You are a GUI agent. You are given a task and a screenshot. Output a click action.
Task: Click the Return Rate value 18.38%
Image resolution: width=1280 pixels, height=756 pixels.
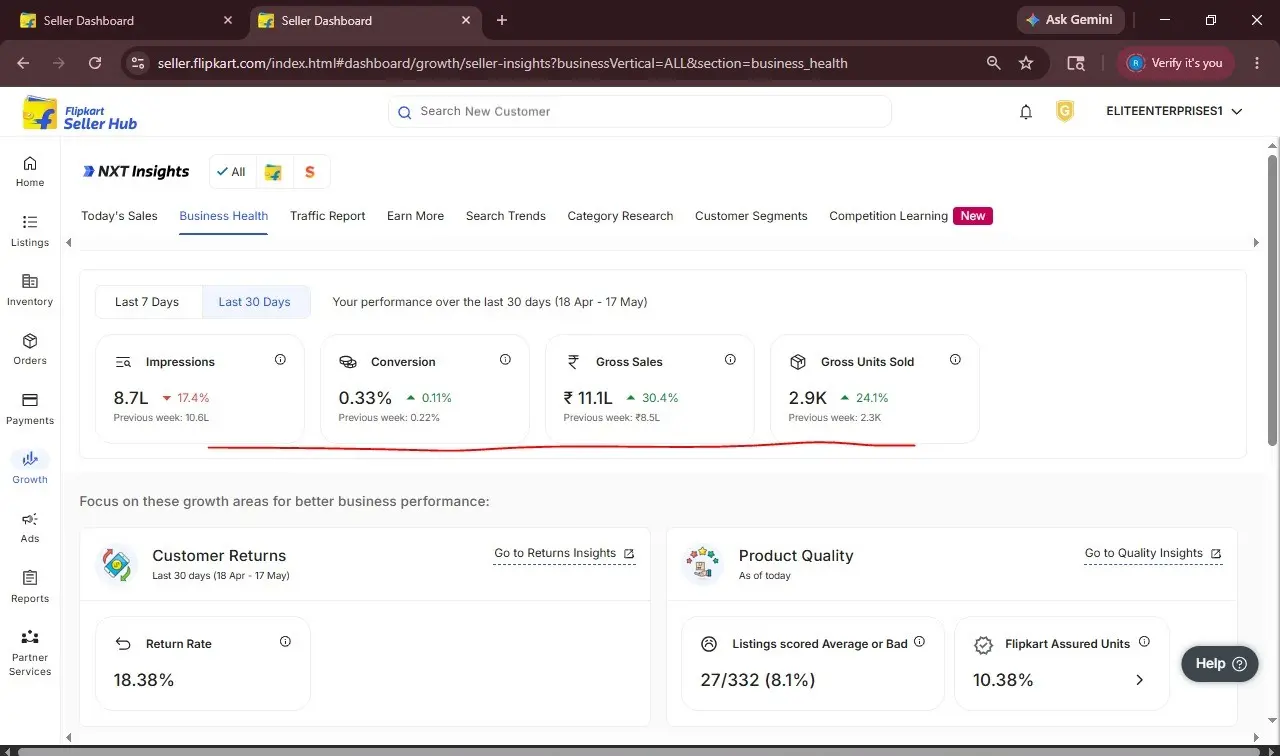click(144, 680)
